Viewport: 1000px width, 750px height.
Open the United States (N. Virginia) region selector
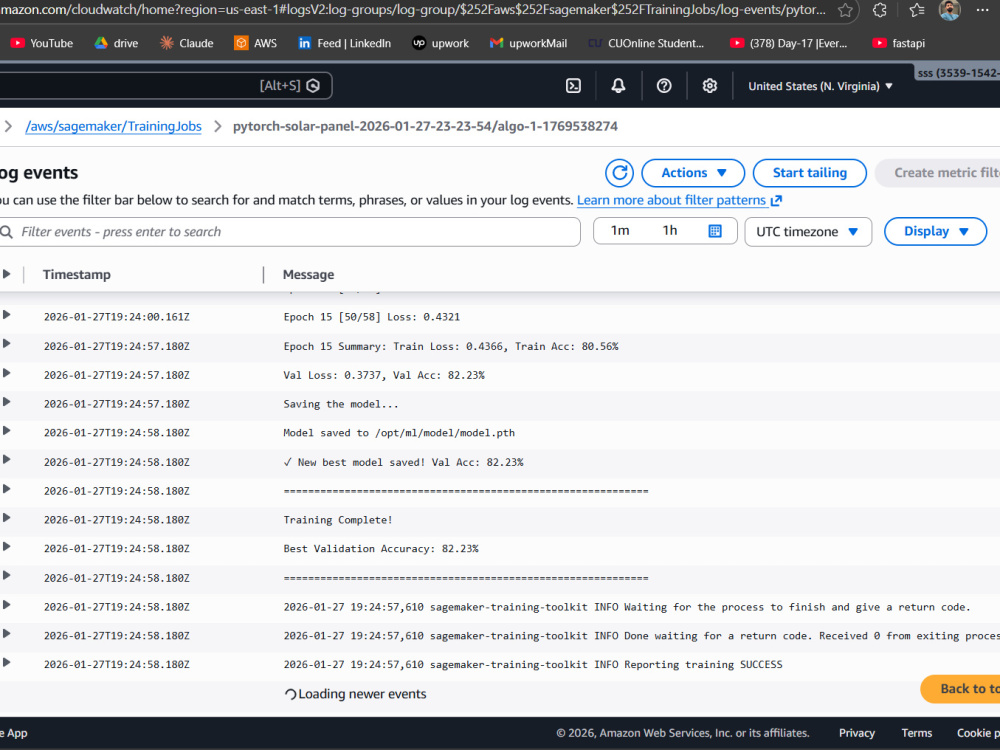tap(820, 86)
